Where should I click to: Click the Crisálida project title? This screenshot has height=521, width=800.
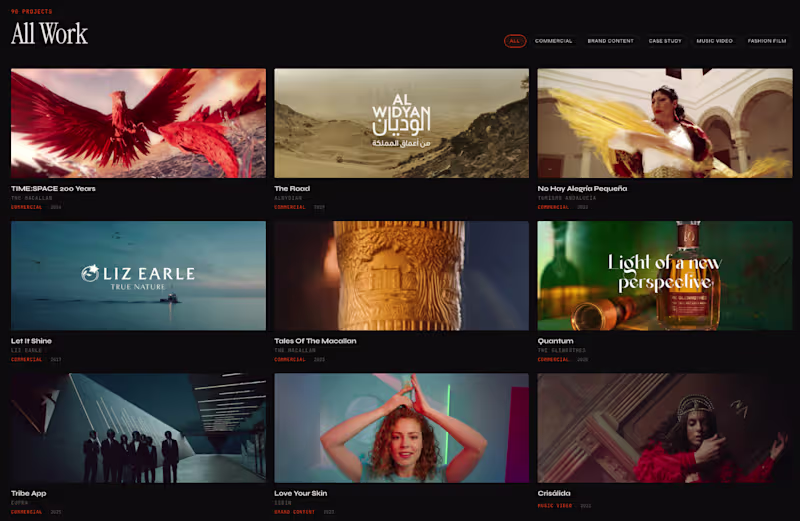pos(554,493)
